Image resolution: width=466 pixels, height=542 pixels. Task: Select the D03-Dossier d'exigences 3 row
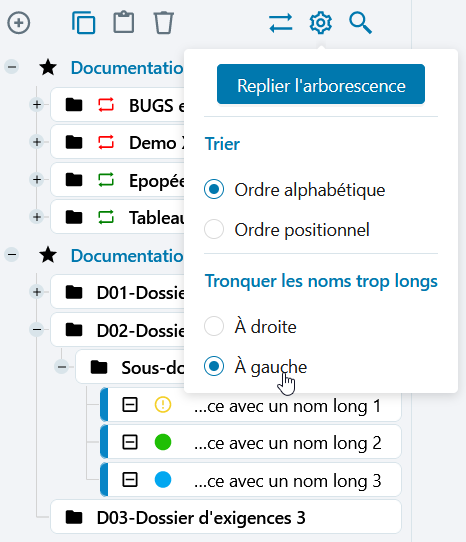coord(226,517)
